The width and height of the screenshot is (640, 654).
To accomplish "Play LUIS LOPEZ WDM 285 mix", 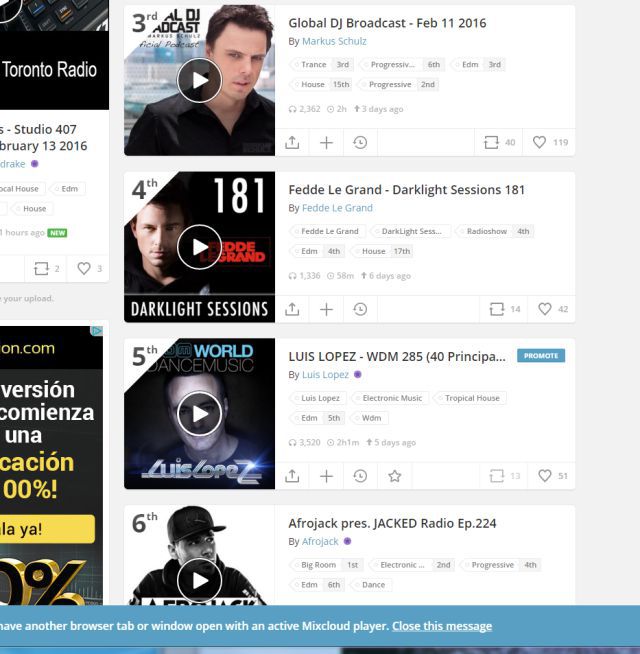I will pyautogui.click(x=199, y=414).
